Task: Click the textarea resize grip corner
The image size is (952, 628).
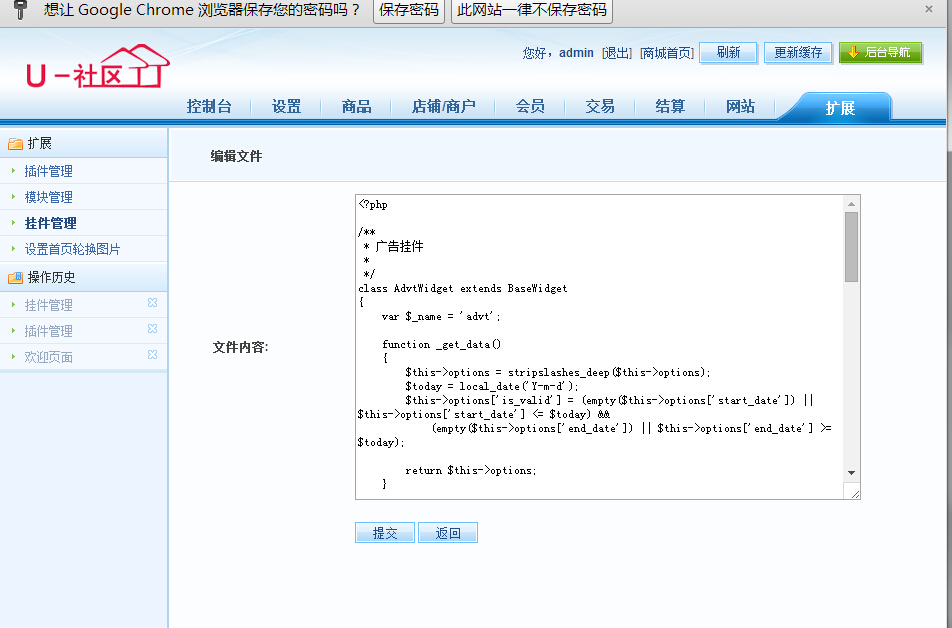Action: click(855, 494)
